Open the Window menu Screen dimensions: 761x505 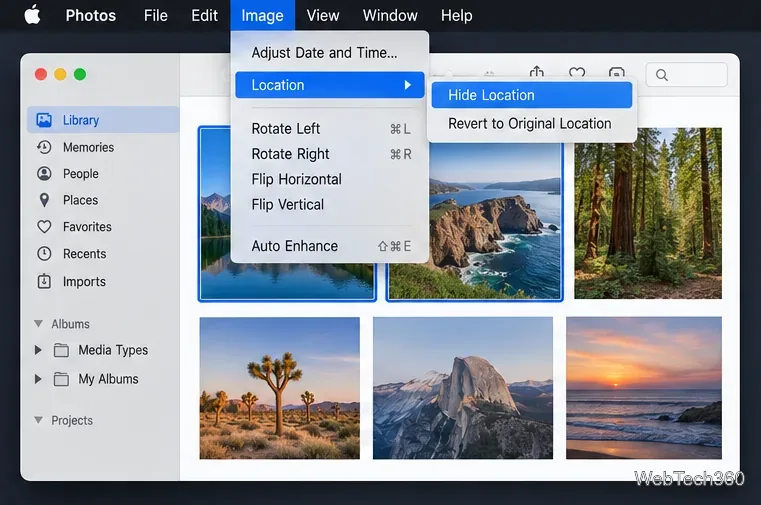[390, 16]
